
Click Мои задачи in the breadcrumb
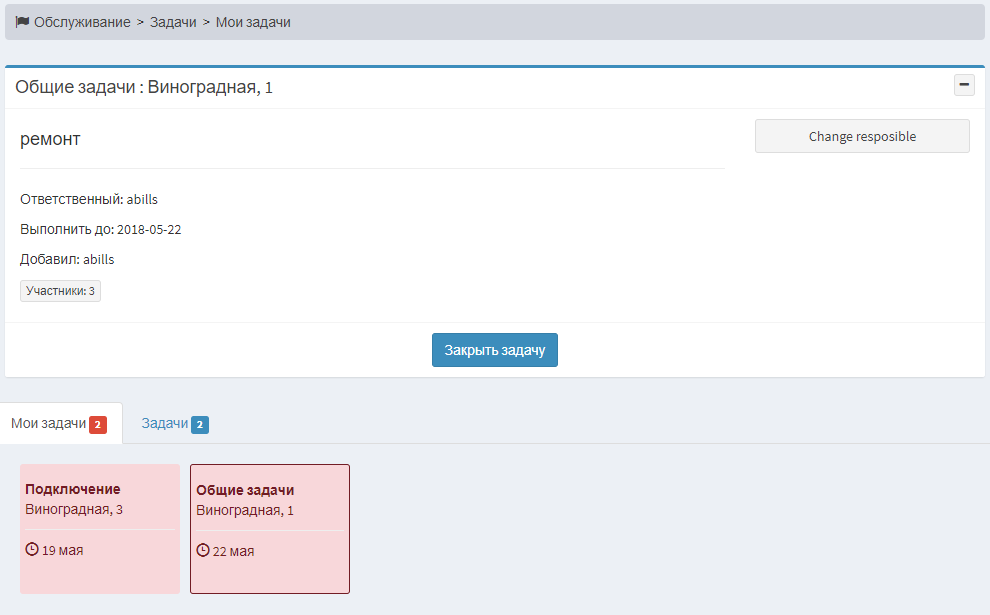[x=253, y=22]
